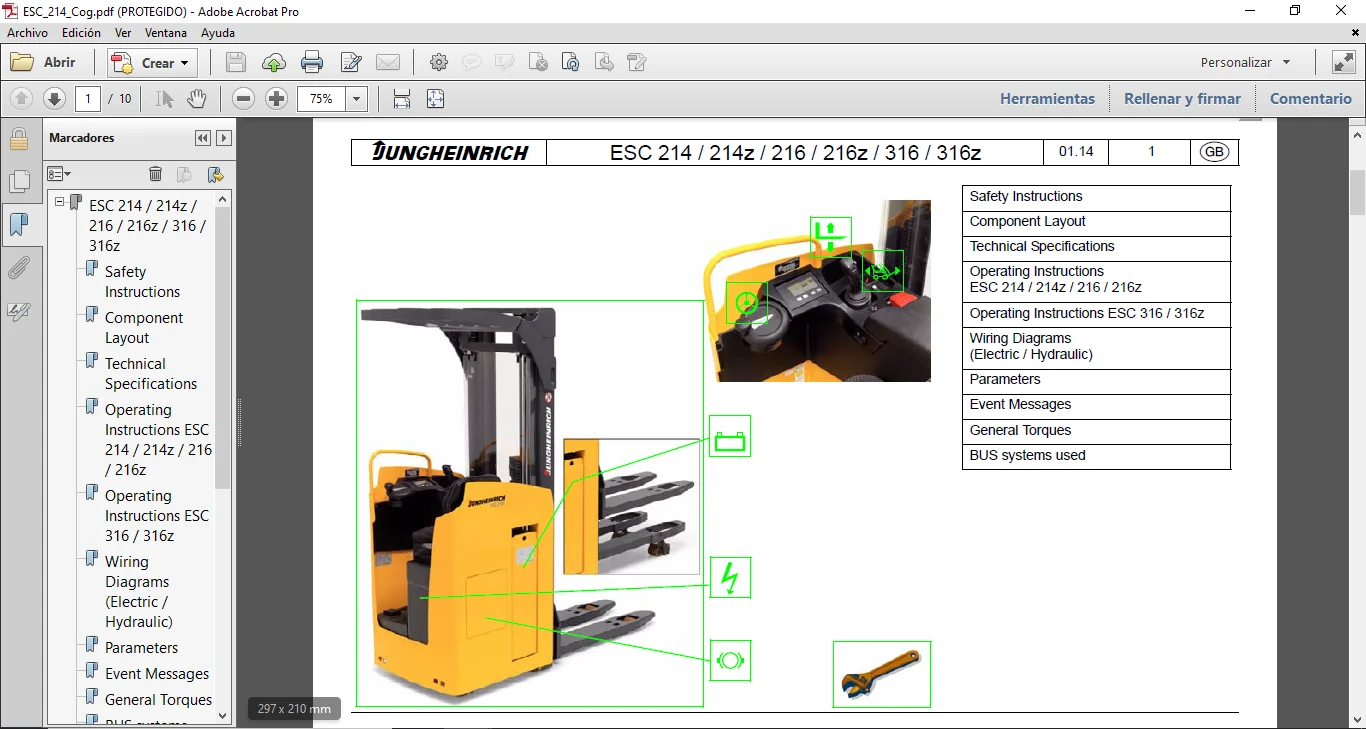The image size is (1366, 729).
Task: Open the Event Messages bookmark
Action: 157,674
